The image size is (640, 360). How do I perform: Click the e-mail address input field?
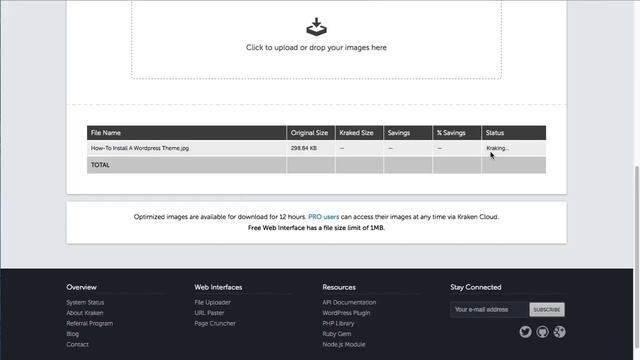pos(490,309)
